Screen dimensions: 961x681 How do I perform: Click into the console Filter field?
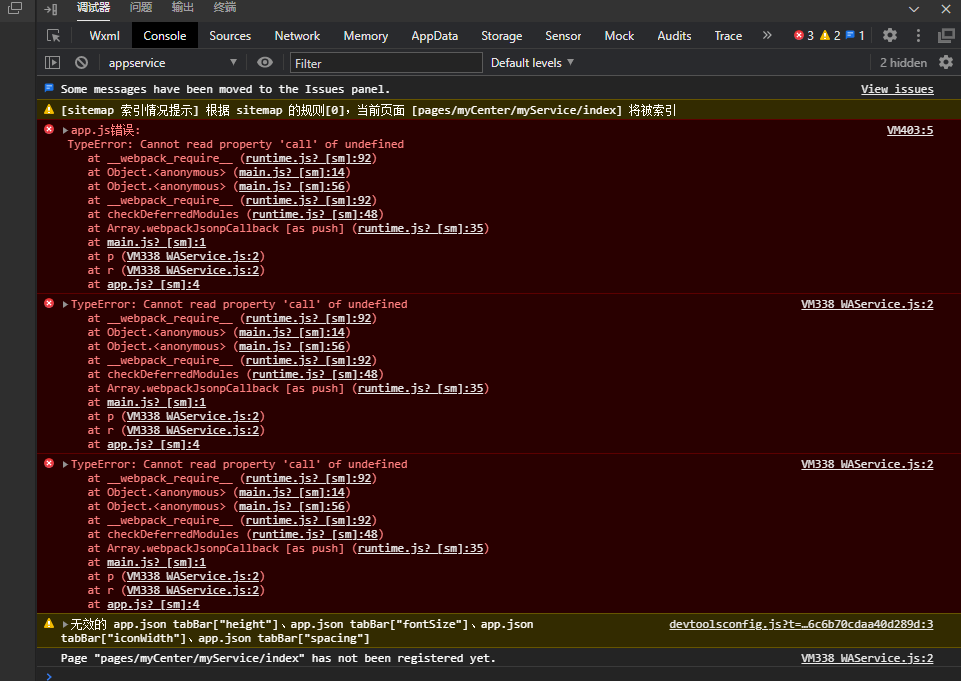(385, 63)
